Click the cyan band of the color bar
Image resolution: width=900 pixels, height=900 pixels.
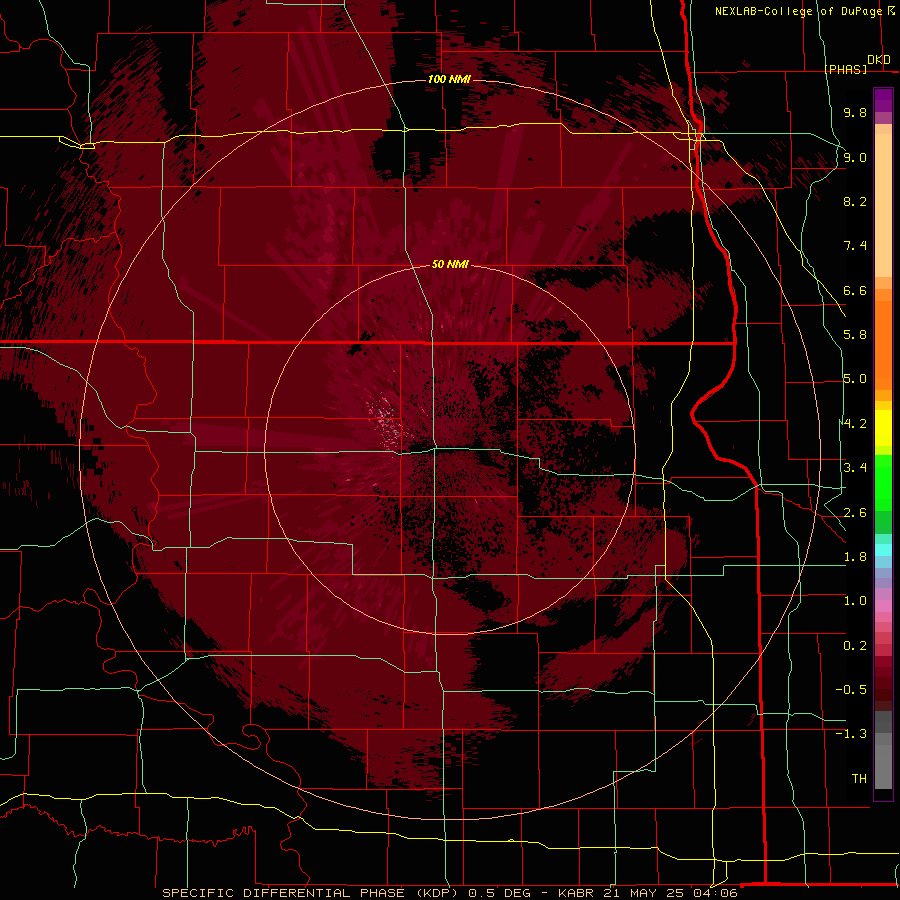click(883, 550)
